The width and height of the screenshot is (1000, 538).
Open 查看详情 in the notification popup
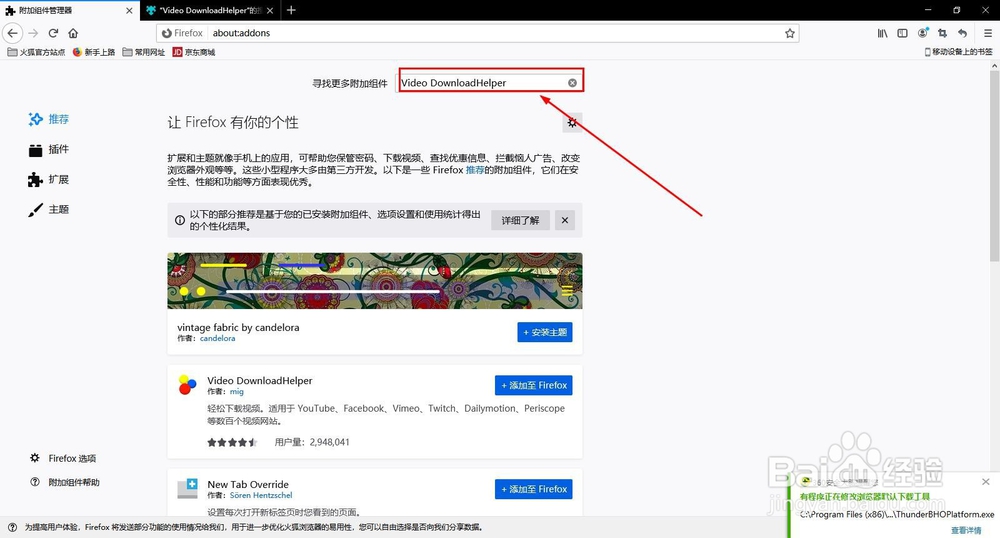pyautogui.click(x=966, y=530)
